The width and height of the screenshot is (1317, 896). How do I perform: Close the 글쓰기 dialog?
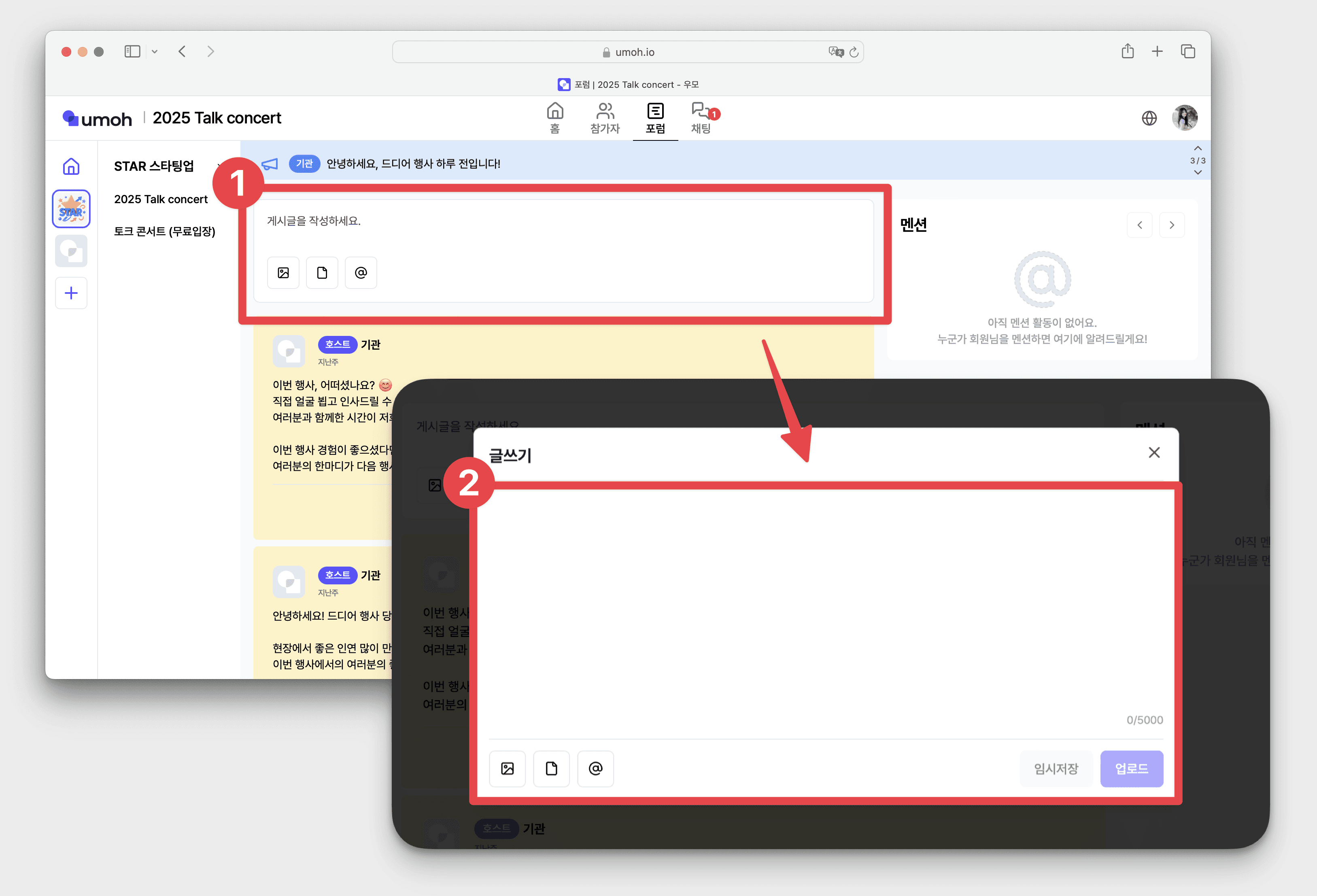tap(1154, 452)
